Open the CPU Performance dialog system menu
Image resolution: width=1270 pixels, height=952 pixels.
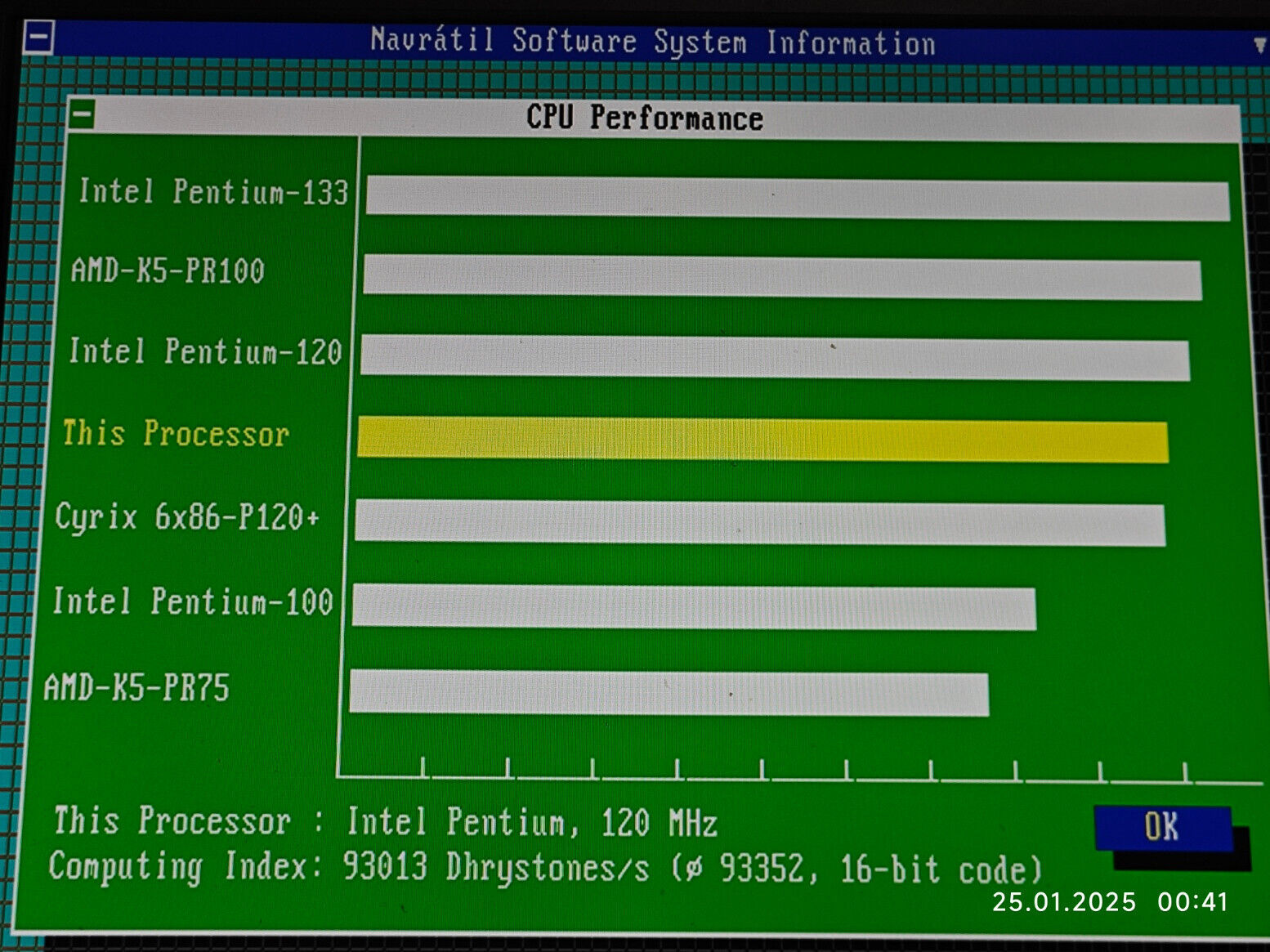coord(82,114)
